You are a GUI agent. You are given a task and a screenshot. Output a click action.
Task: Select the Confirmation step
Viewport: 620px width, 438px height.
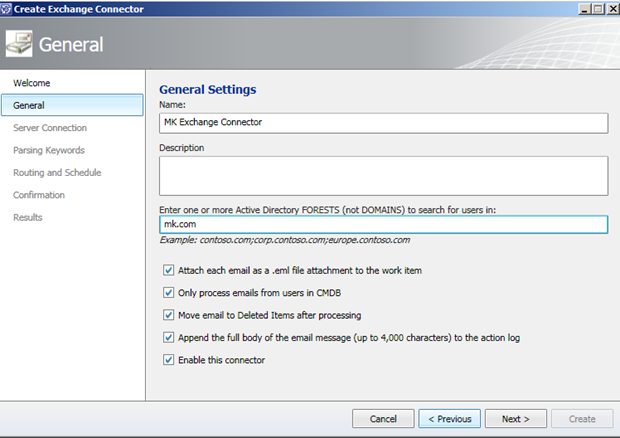[39, 195]
